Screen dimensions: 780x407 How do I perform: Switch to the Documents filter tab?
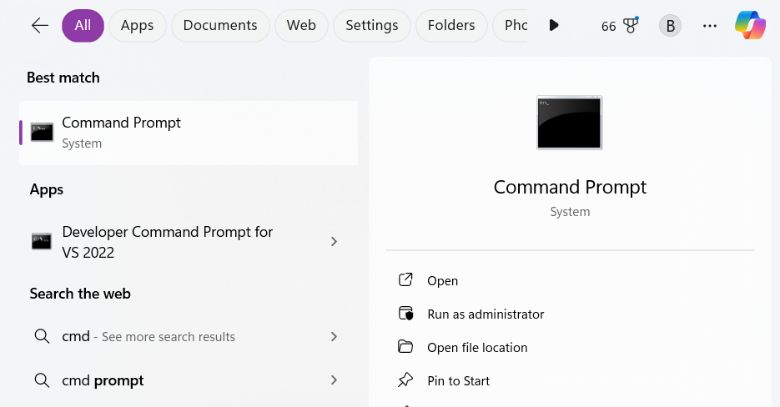coord(220,26)
